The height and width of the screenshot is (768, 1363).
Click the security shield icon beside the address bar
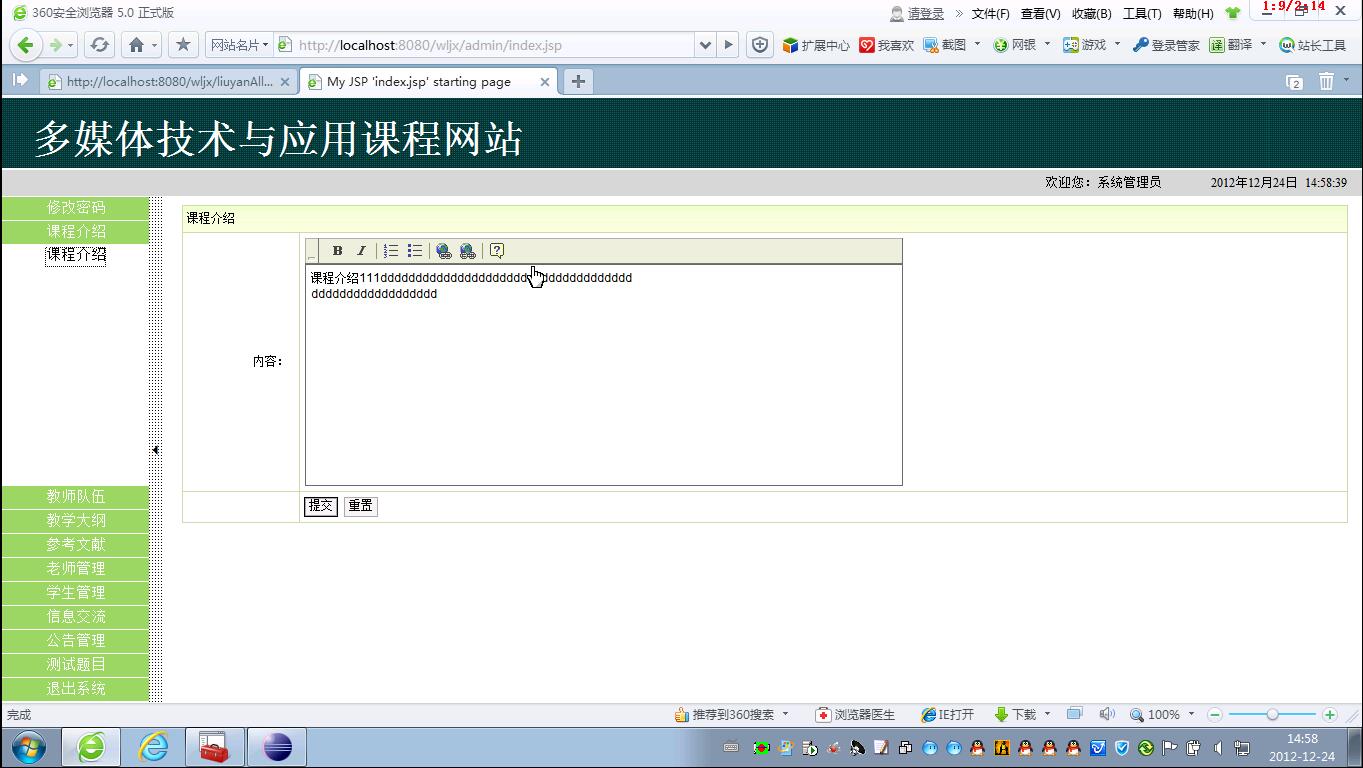pyautogui.click(x=760, y=45)
